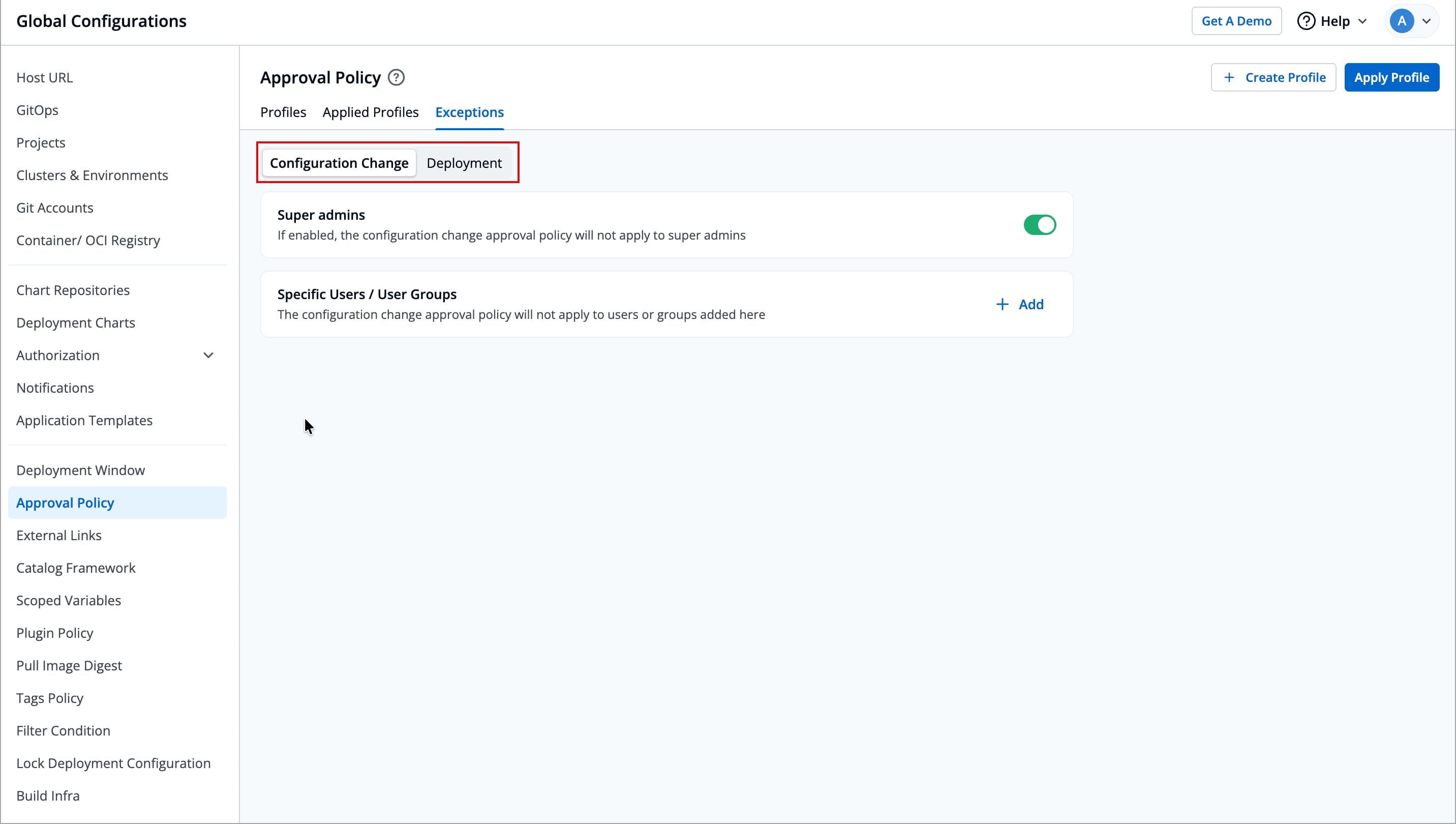Click the Get A Demo button
The image size is (1456, 824).
(1236, 21)
